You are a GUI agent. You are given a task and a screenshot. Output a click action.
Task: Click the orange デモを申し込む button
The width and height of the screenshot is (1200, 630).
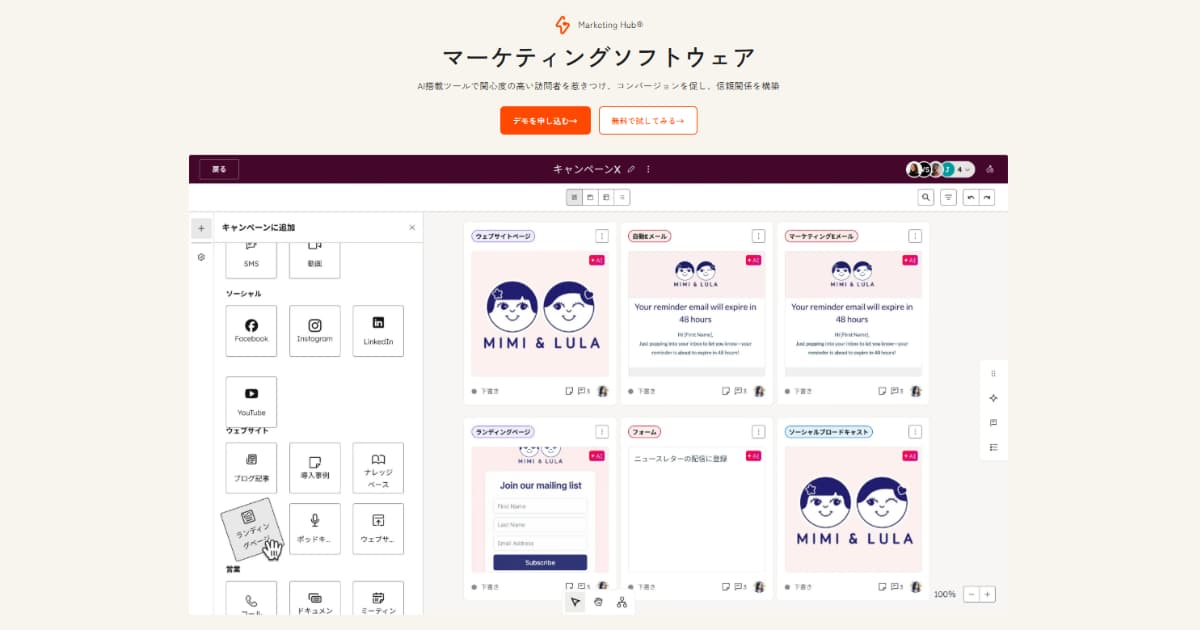pyautogui.click(x=545, y=120)
